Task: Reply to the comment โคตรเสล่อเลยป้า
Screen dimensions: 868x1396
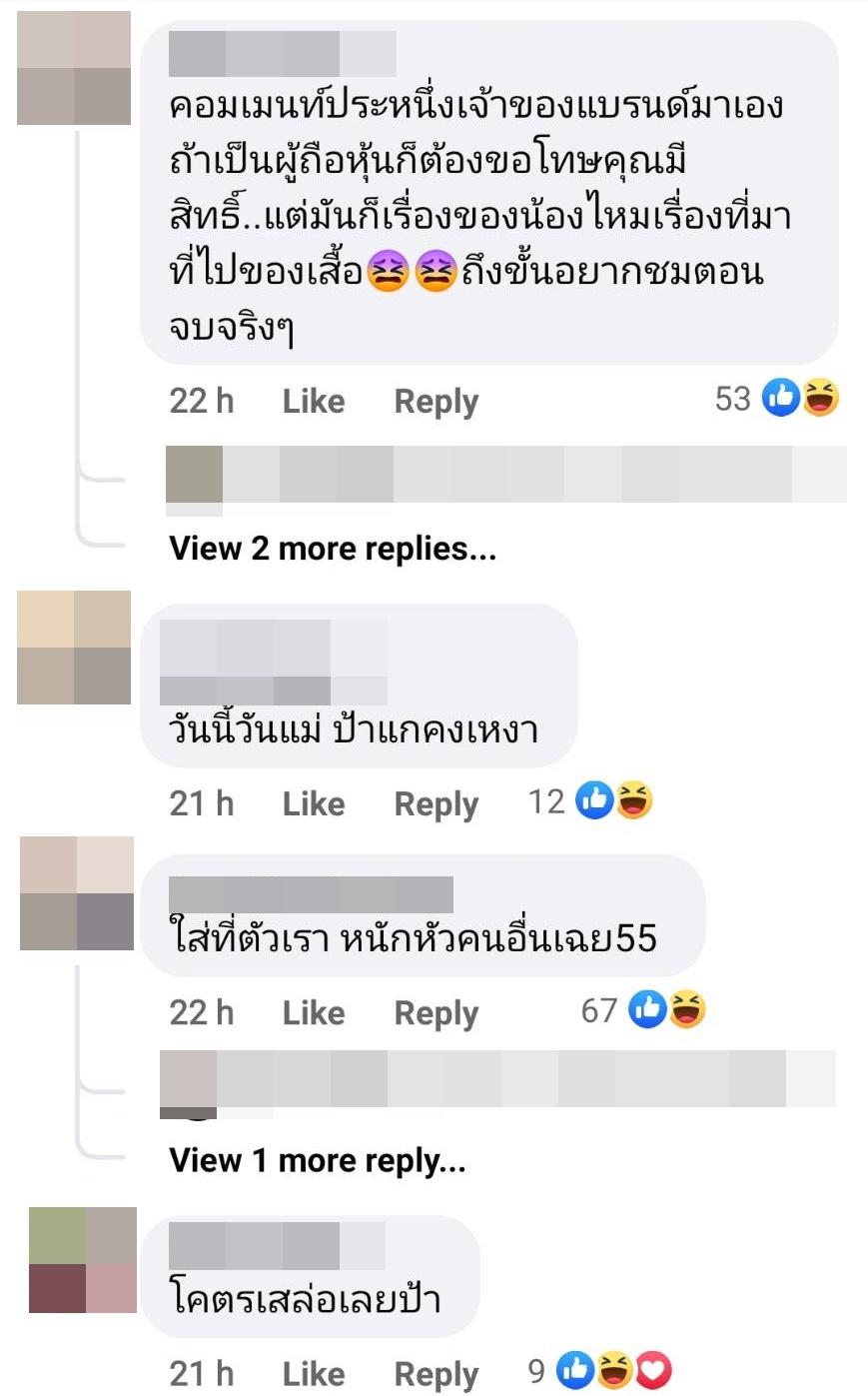Action: [x=436, y=1375]
